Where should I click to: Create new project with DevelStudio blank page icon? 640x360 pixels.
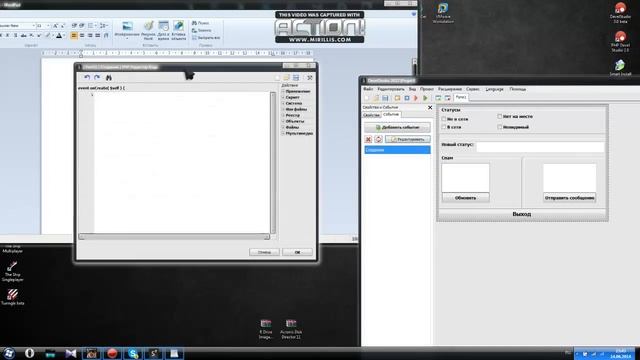click(x=367, y=98)
